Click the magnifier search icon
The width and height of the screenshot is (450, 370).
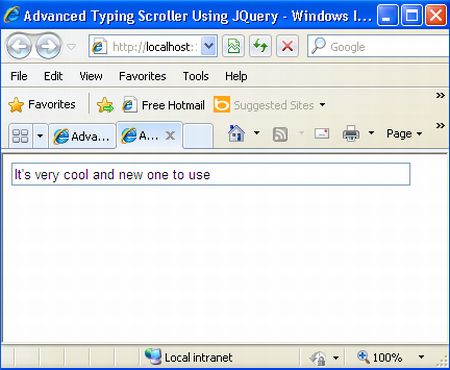(318, 46)
